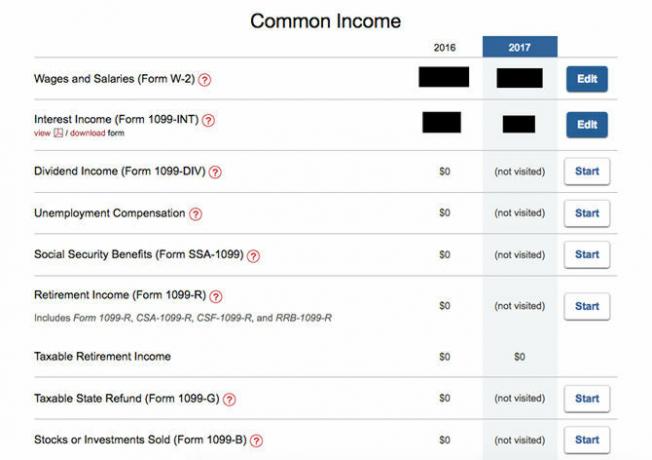
Task: Edit the Interest Income entry
Action: coord(587,125)
